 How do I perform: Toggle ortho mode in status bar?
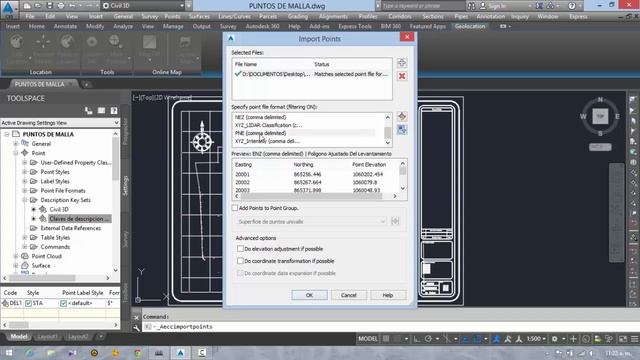416,339
